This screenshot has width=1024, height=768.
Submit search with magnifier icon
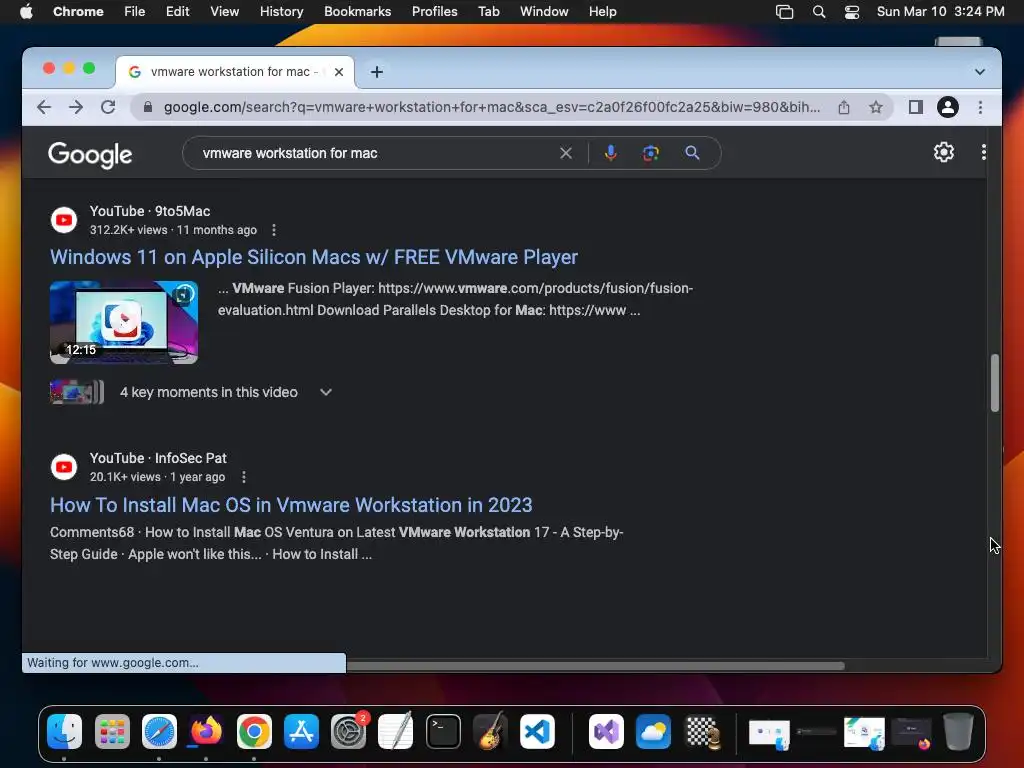[x=692, y=153]
